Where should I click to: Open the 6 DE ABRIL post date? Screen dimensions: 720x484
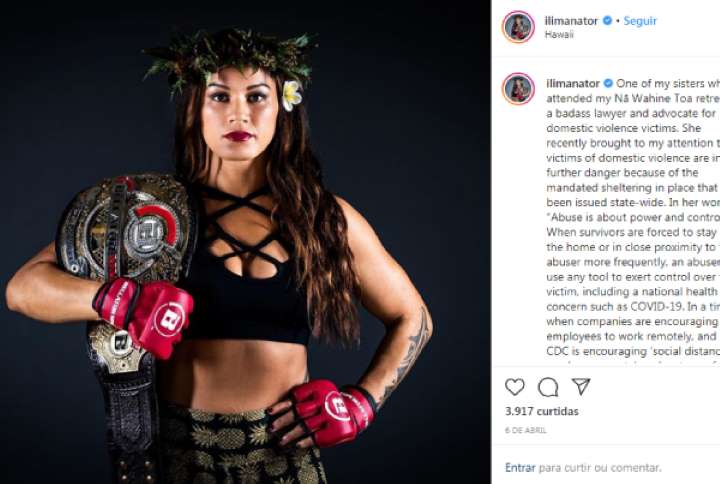click(526, 430)
